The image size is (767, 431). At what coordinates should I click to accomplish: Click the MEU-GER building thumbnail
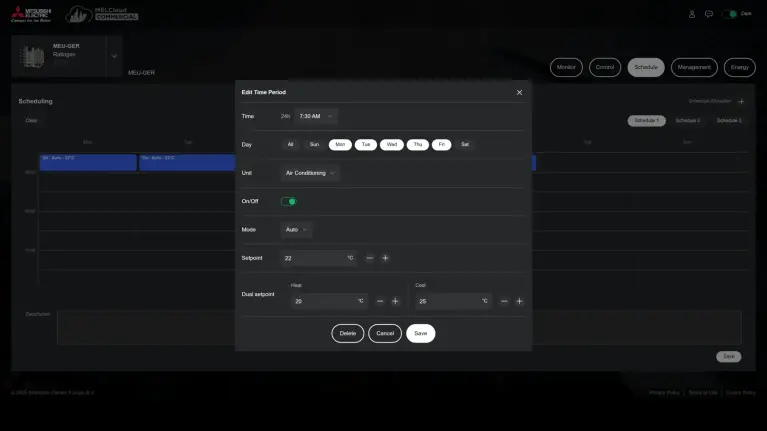coord(32,56)
